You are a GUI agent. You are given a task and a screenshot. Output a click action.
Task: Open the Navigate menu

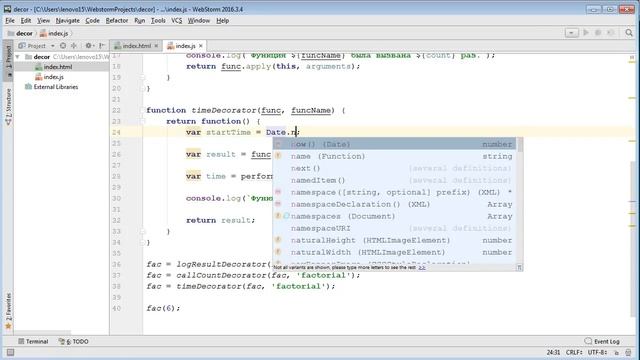(68, 20)
